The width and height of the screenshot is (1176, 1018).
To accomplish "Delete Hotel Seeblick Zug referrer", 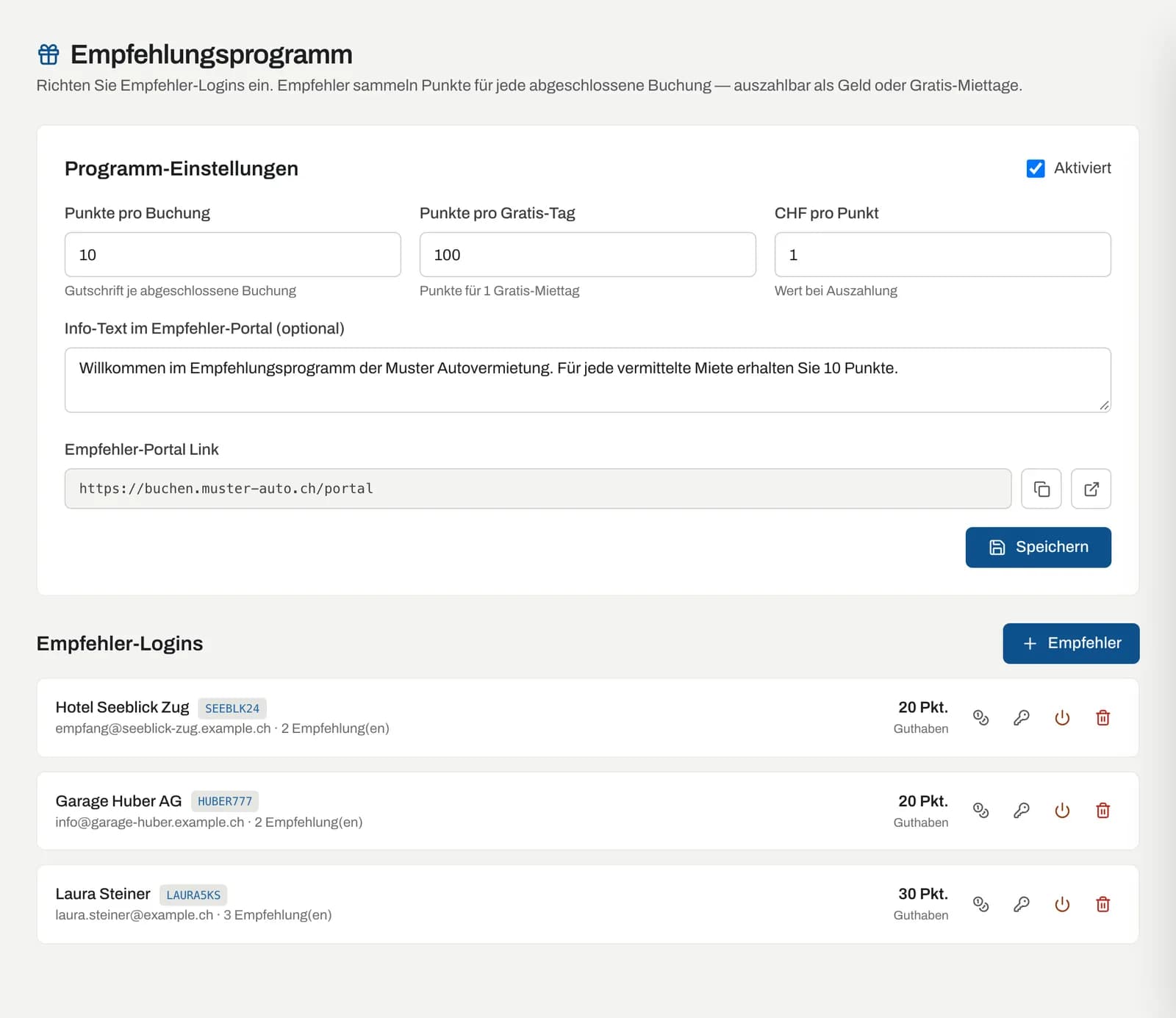I will [1103, 717].
